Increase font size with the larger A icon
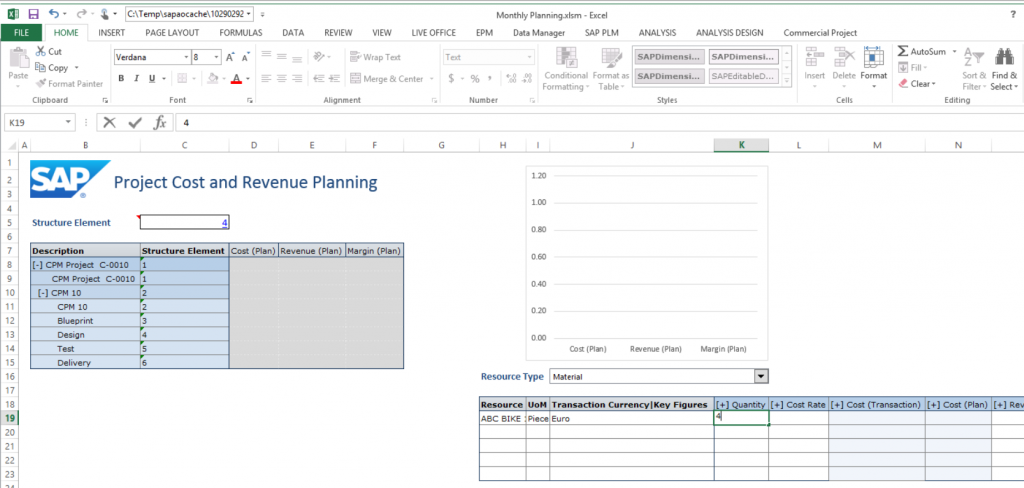Image resolution: width=1024 pixels, height=488 pixels. pos(230,57)
